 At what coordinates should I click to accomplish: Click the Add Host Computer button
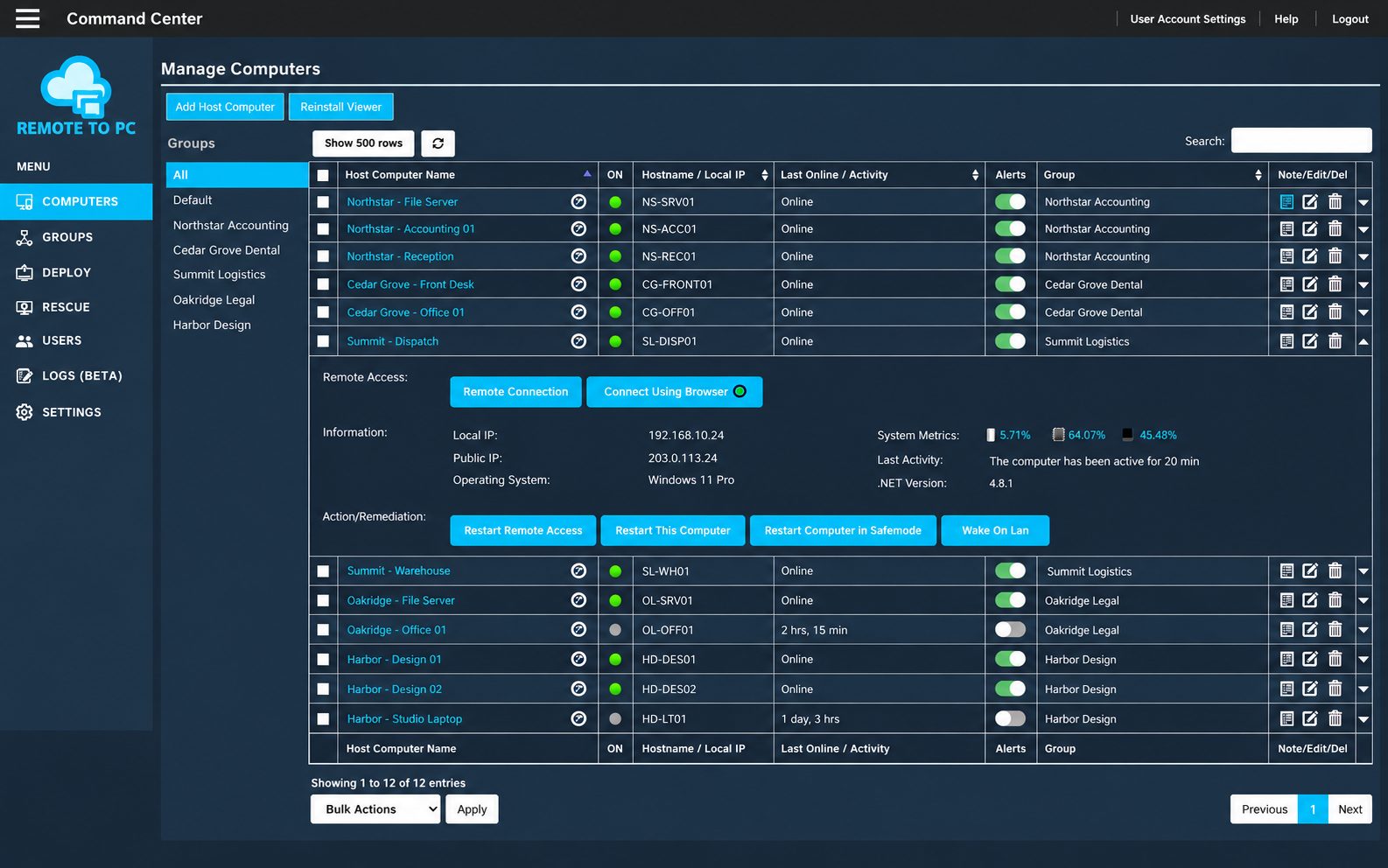[x=225, y=107]
